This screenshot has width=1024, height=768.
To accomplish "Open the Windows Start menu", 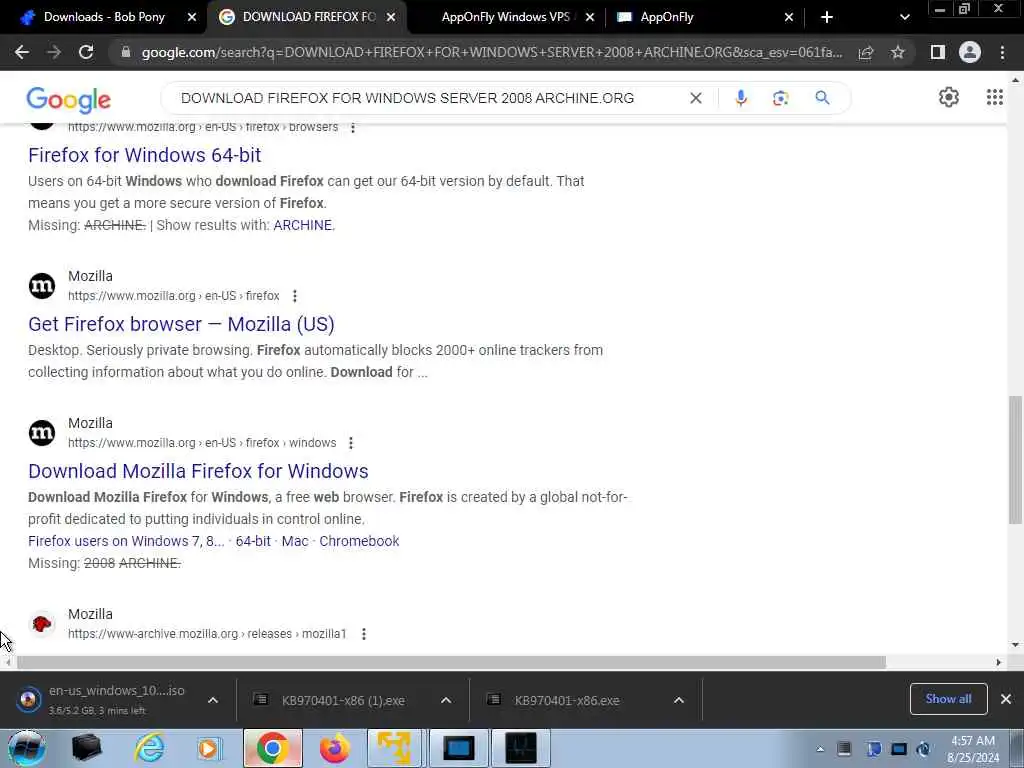I will pos(26,748).
